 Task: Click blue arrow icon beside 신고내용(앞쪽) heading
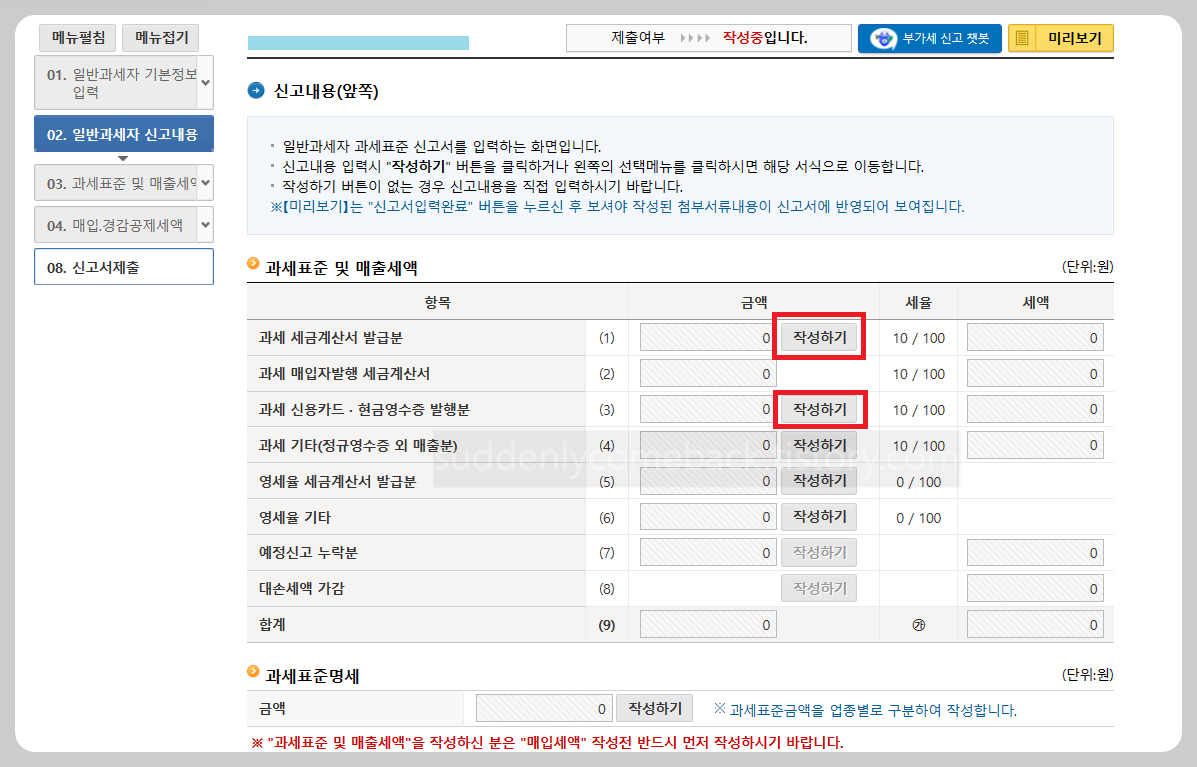click(x=256, y=90)
